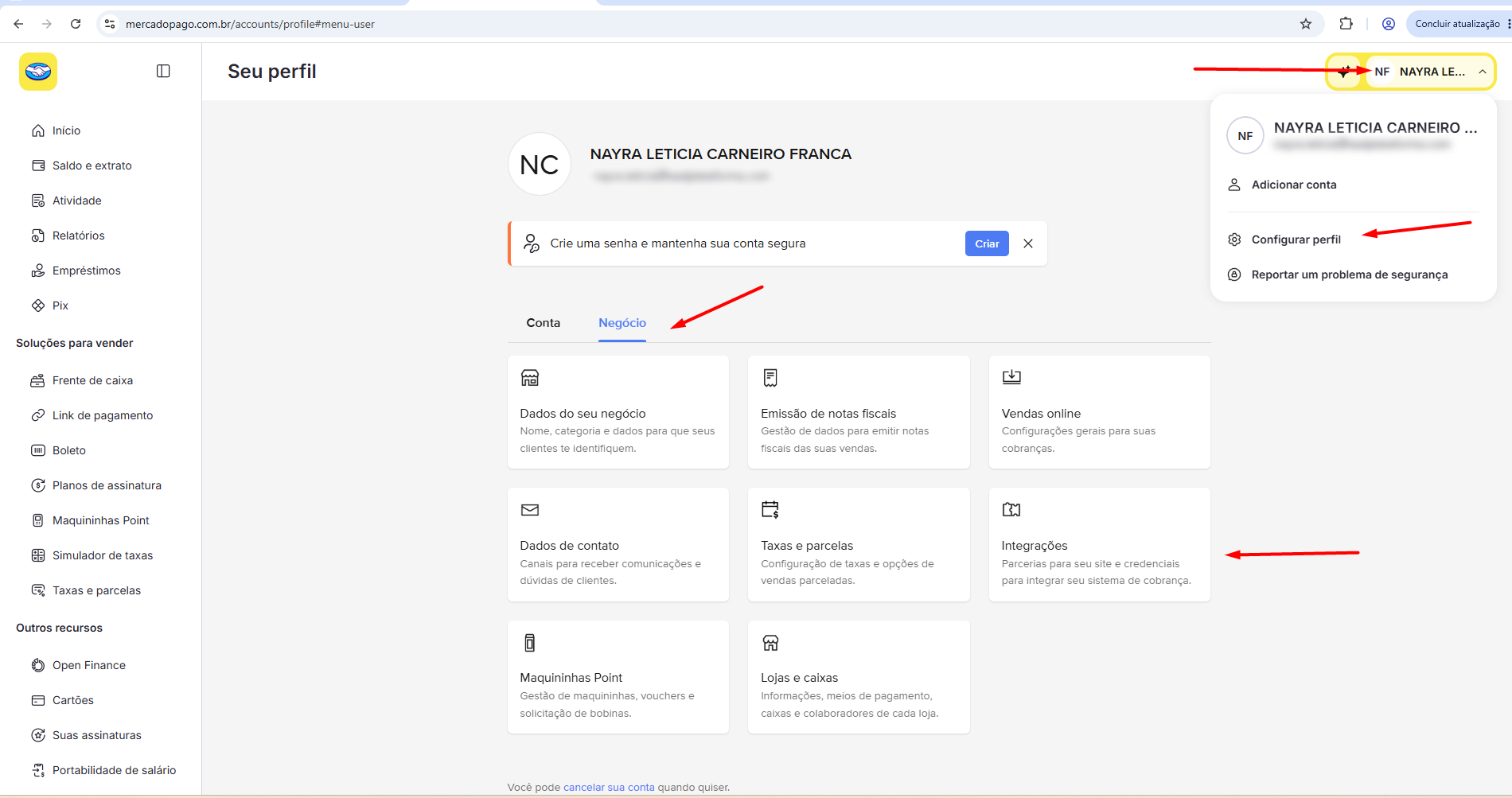Reload the page with refresh icon
This screenshot has height=798, width=1512.
(x=76, y=24)
